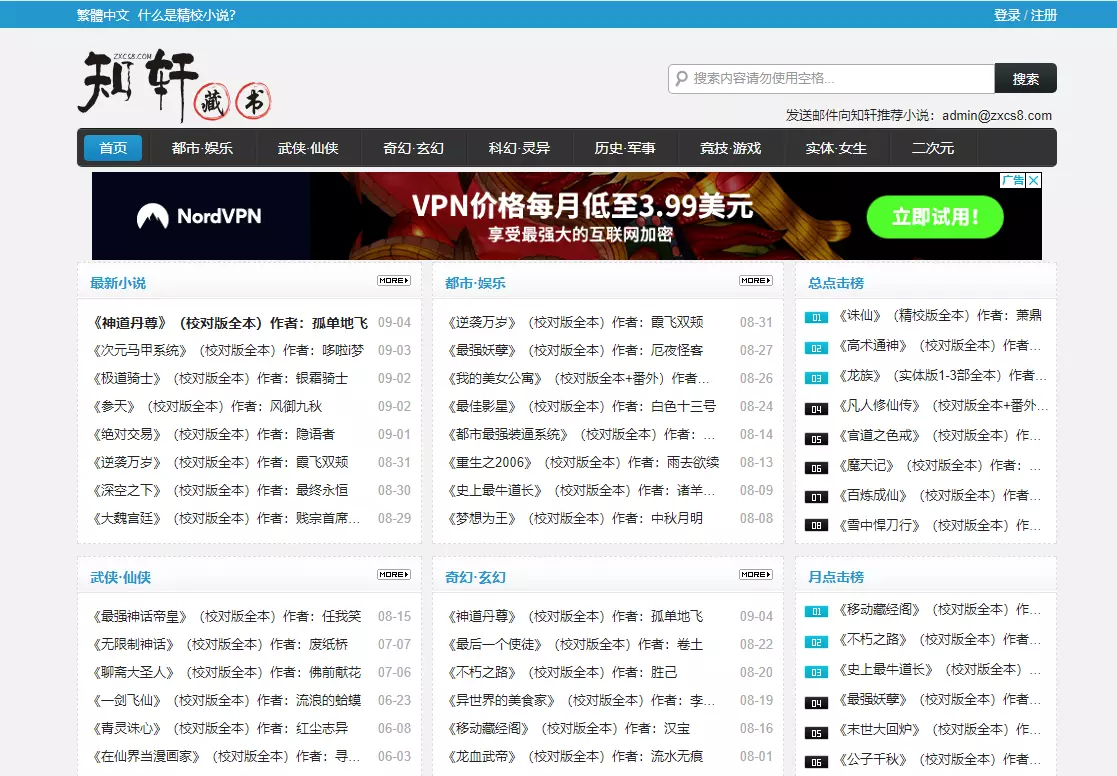Image resolution: width=1117 pixels, height=776 pixels.
Task: Click the NordVPN banner advertisement image
Action: click(x=566, y=216)
